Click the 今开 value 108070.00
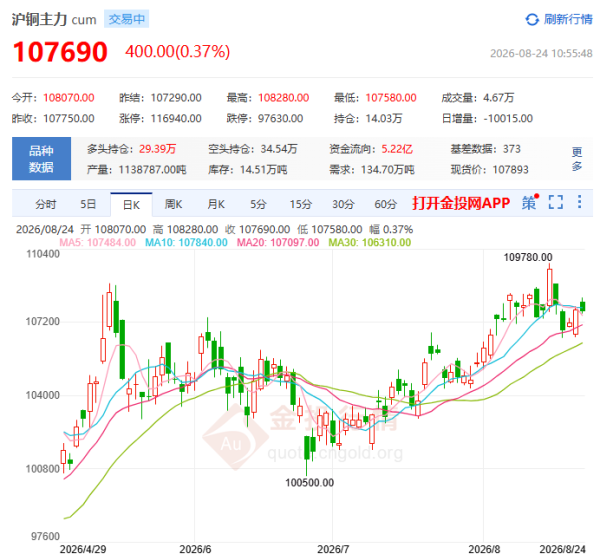 pyautogui.click(x=69, y=98)
